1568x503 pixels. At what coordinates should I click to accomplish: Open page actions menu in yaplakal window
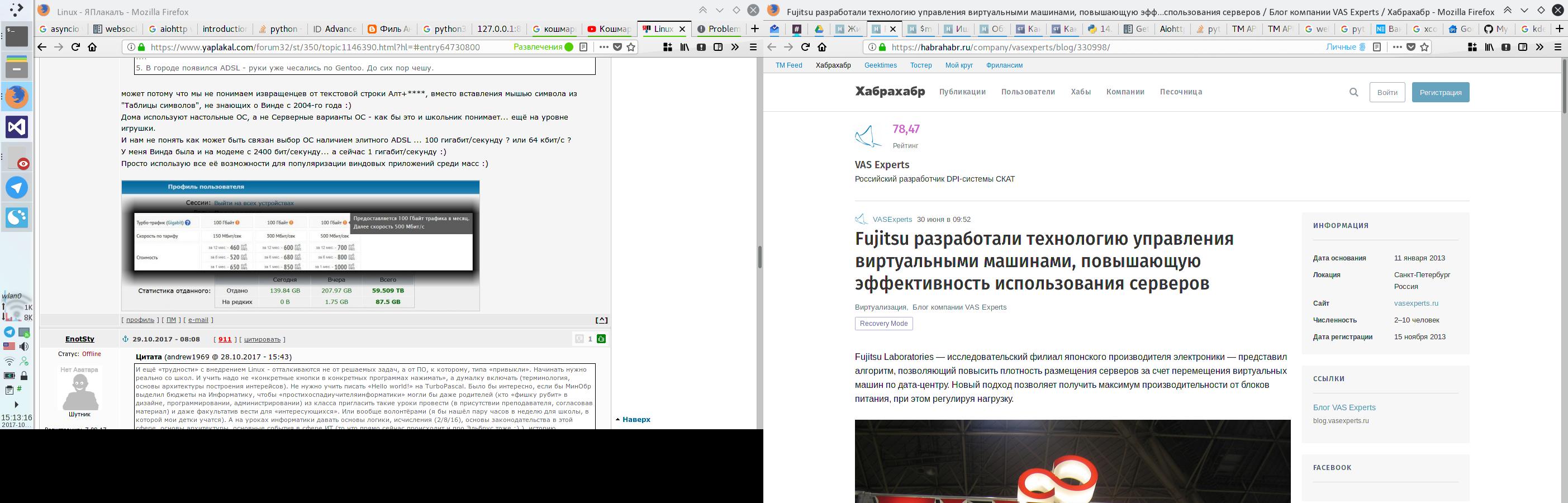(x=603, y=47)
